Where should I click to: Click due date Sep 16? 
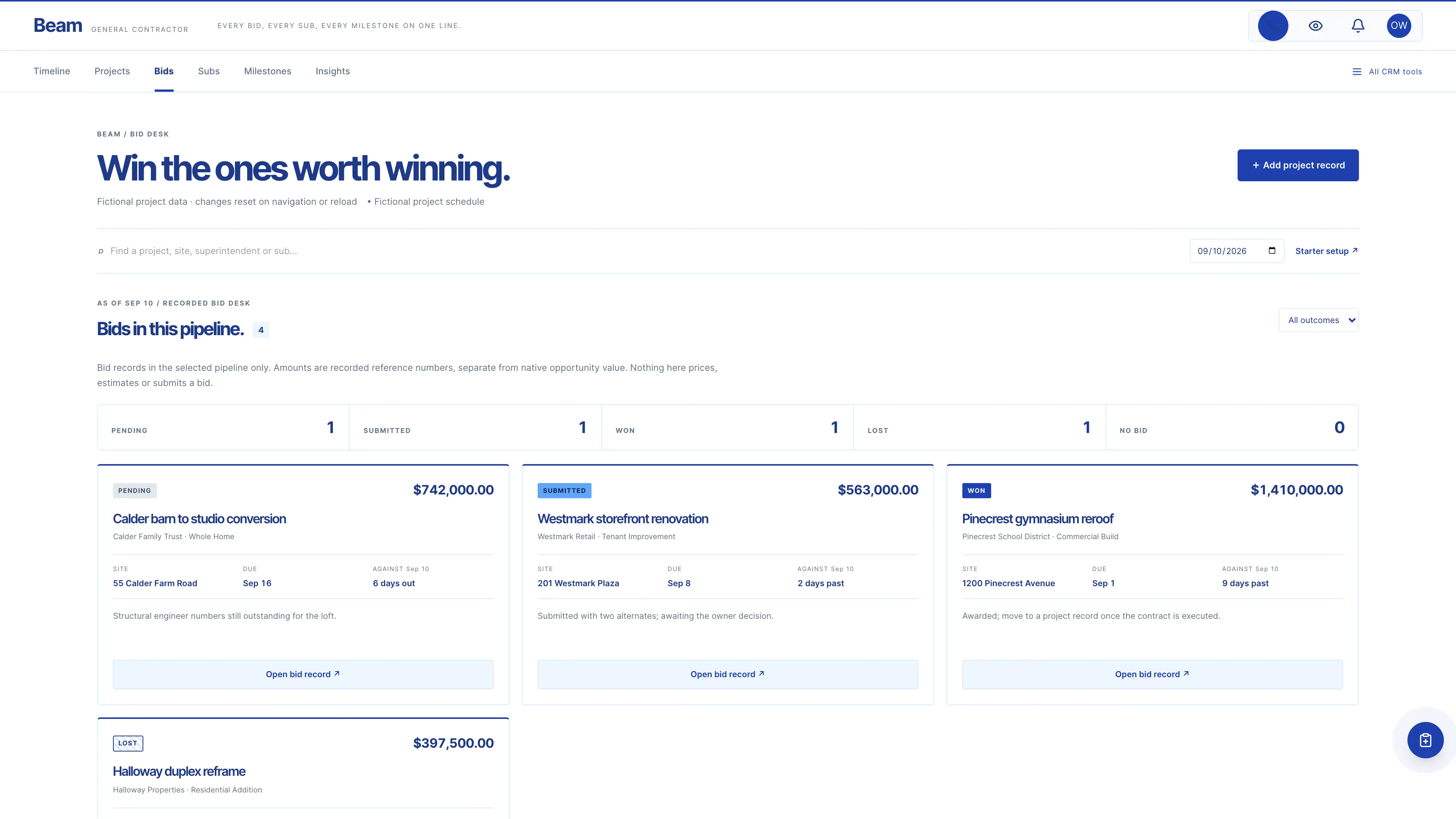257,583
